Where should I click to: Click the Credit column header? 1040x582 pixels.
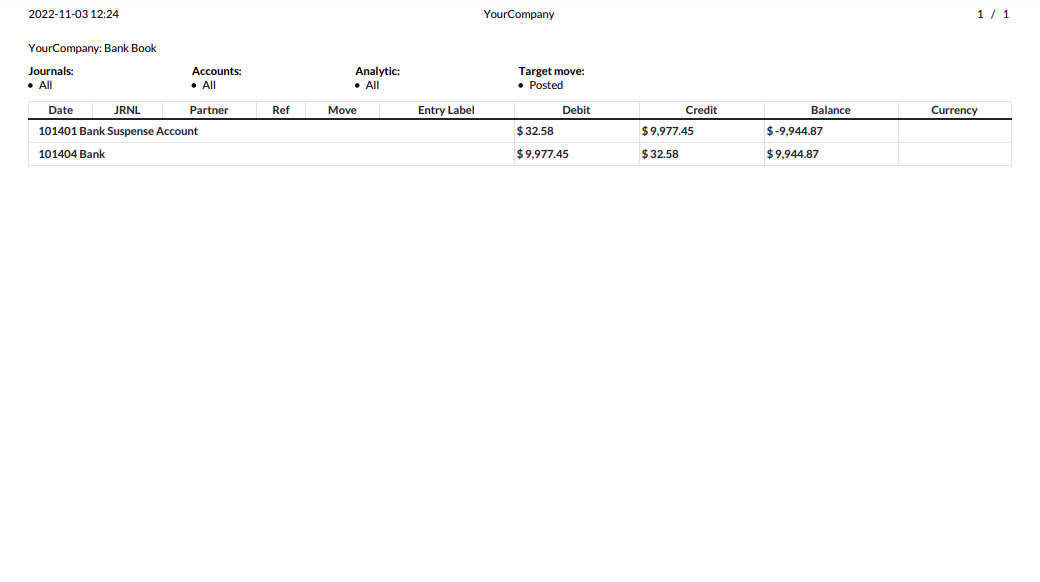701,110
